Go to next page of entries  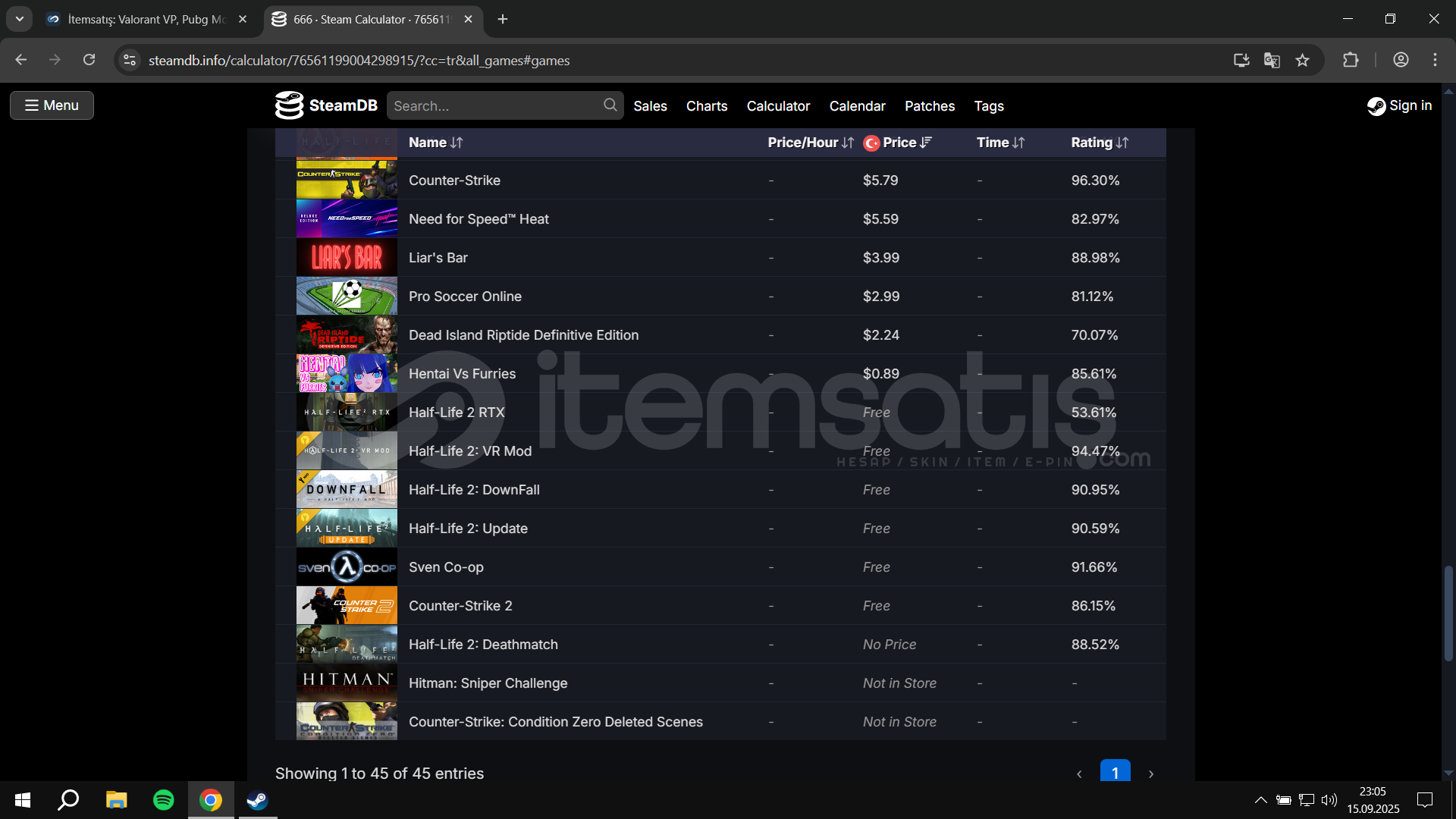[x=1151, y=773]
